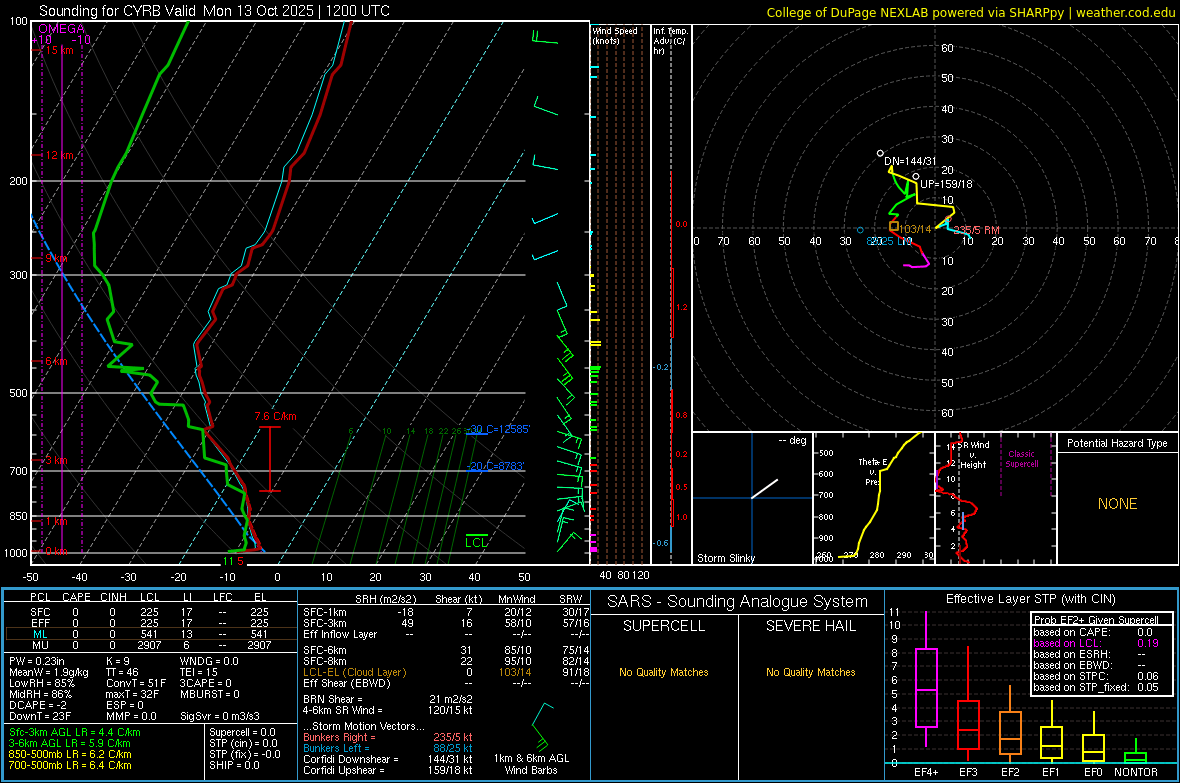Click the orange mean wind square on hodograph

(x=894, y=226)
